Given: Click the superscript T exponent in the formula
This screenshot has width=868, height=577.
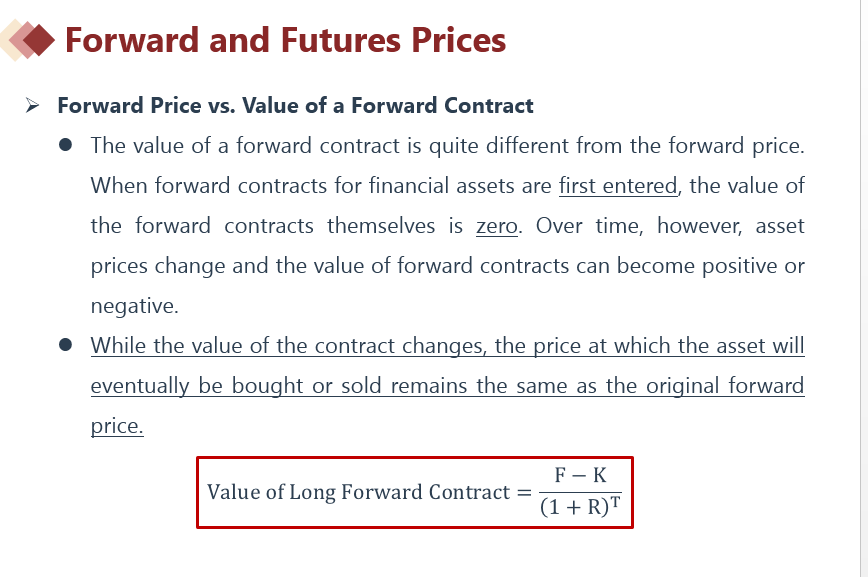Looking at the screenshot, I should [617, 499].
